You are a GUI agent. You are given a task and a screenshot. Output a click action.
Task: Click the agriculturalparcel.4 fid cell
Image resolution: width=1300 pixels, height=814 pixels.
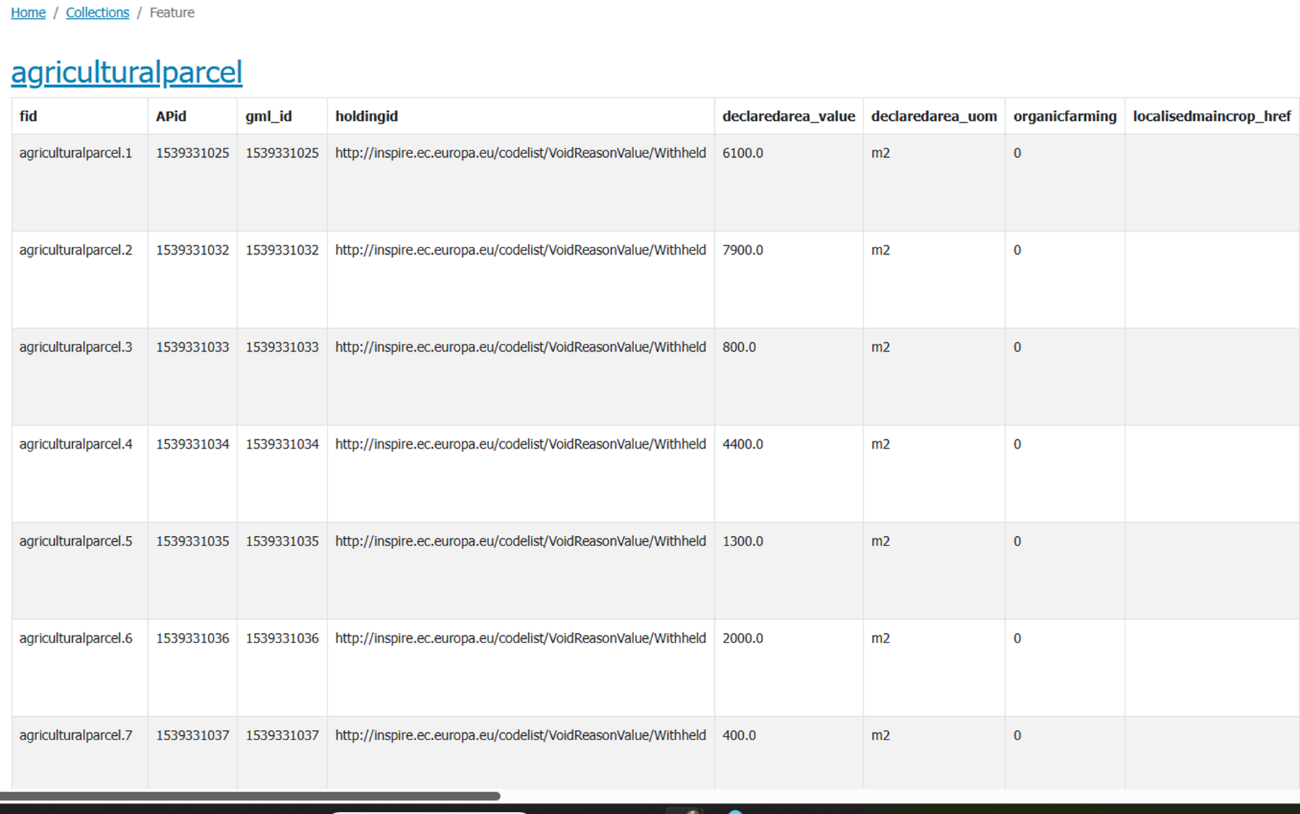click(x=76, y=444)
